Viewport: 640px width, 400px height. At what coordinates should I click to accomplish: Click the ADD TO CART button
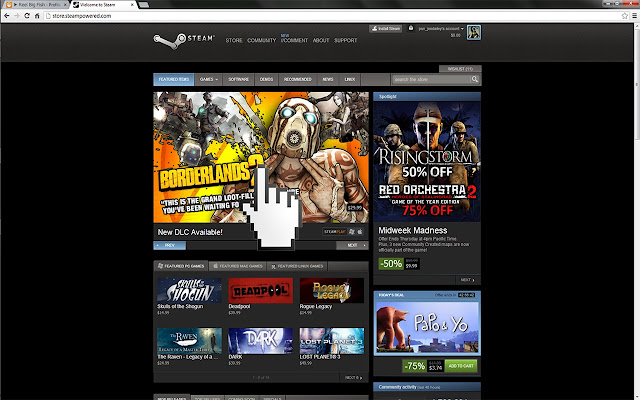[461, 366]
